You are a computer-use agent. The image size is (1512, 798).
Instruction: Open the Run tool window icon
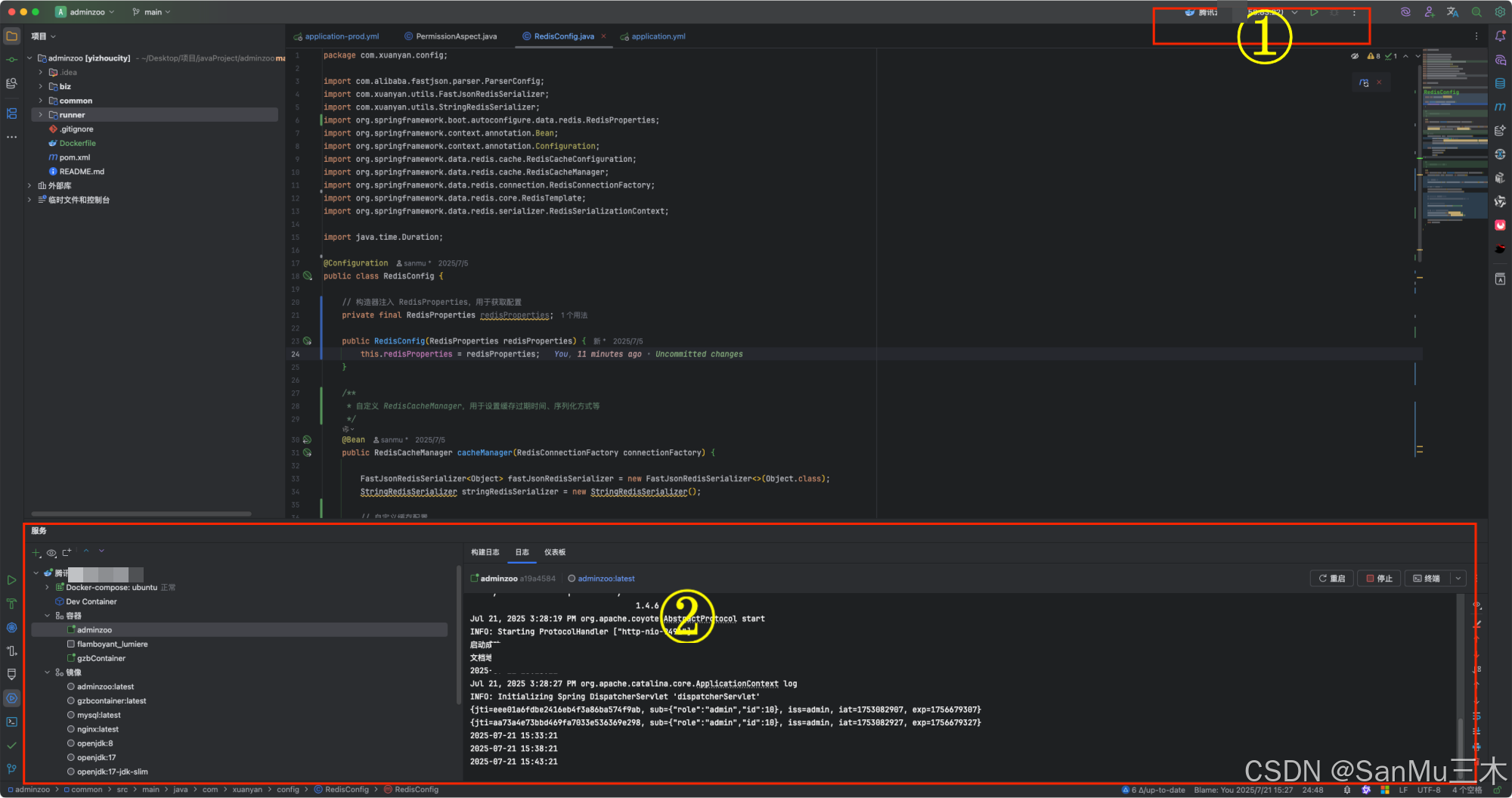pyautogui.click(x=11, y=580)
